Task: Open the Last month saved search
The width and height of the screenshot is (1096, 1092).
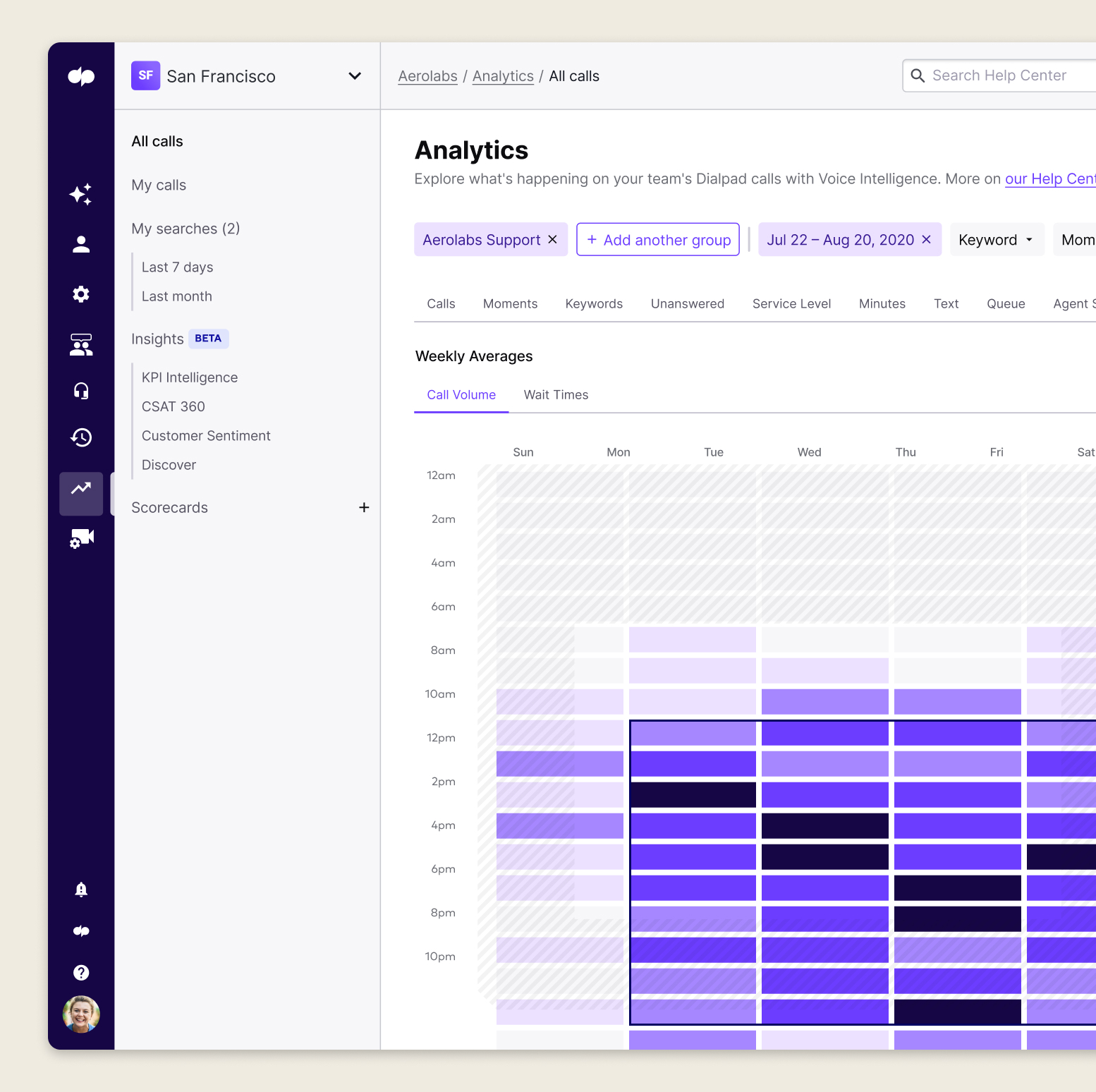Action: point(176,296)
